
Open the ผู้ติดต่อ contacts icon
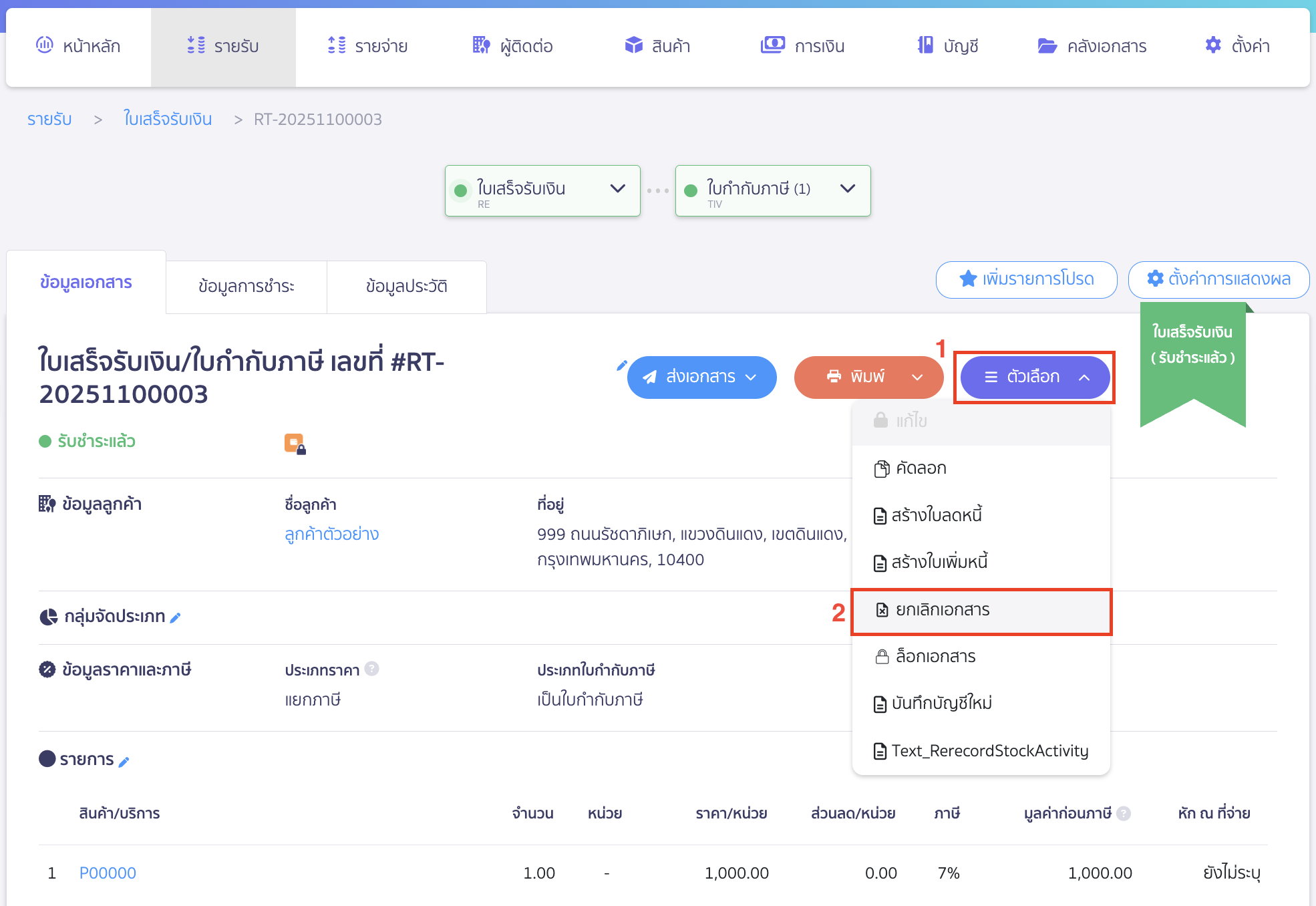click(x=480, y=45)
